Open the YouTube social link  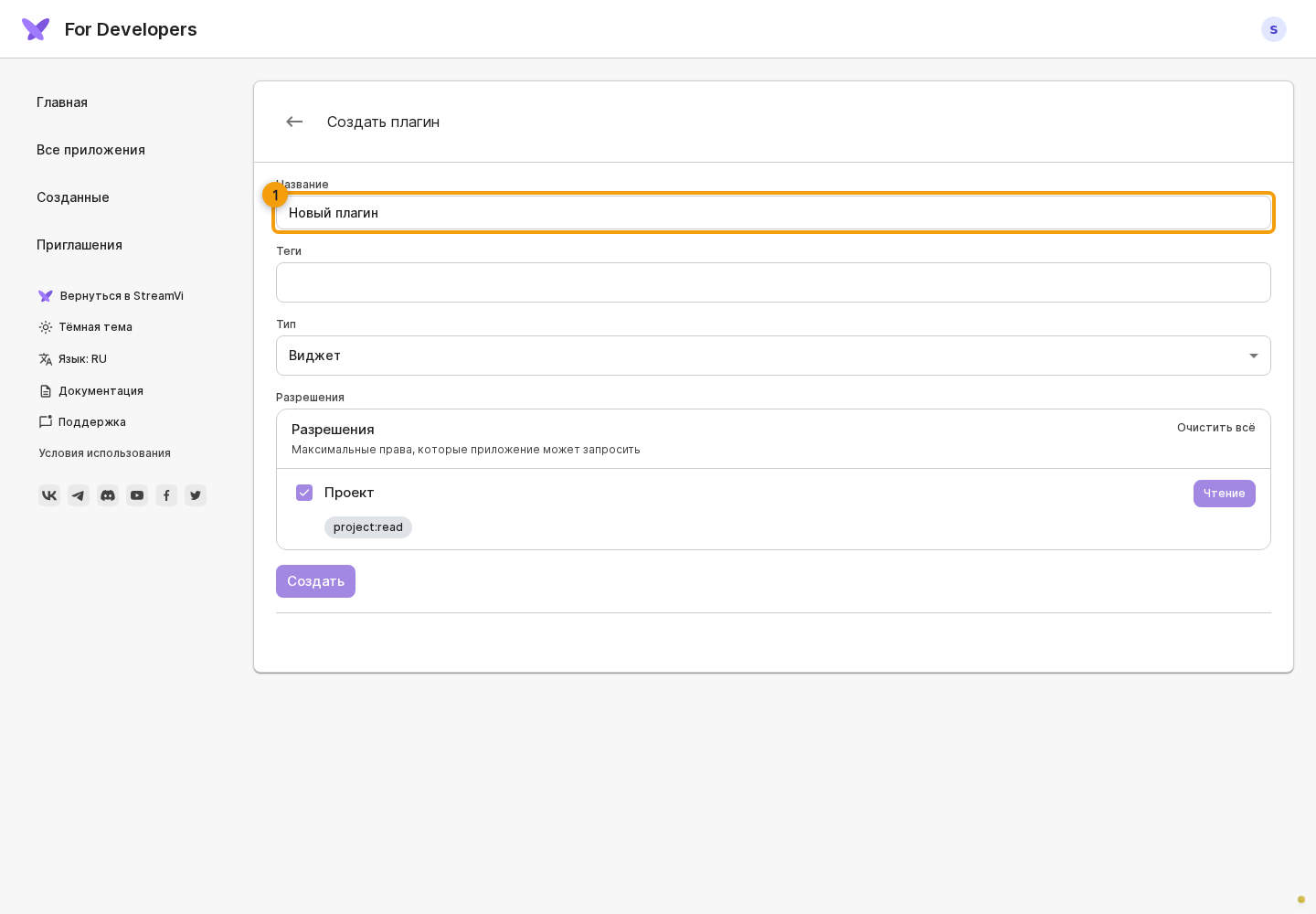coord(137,495)
